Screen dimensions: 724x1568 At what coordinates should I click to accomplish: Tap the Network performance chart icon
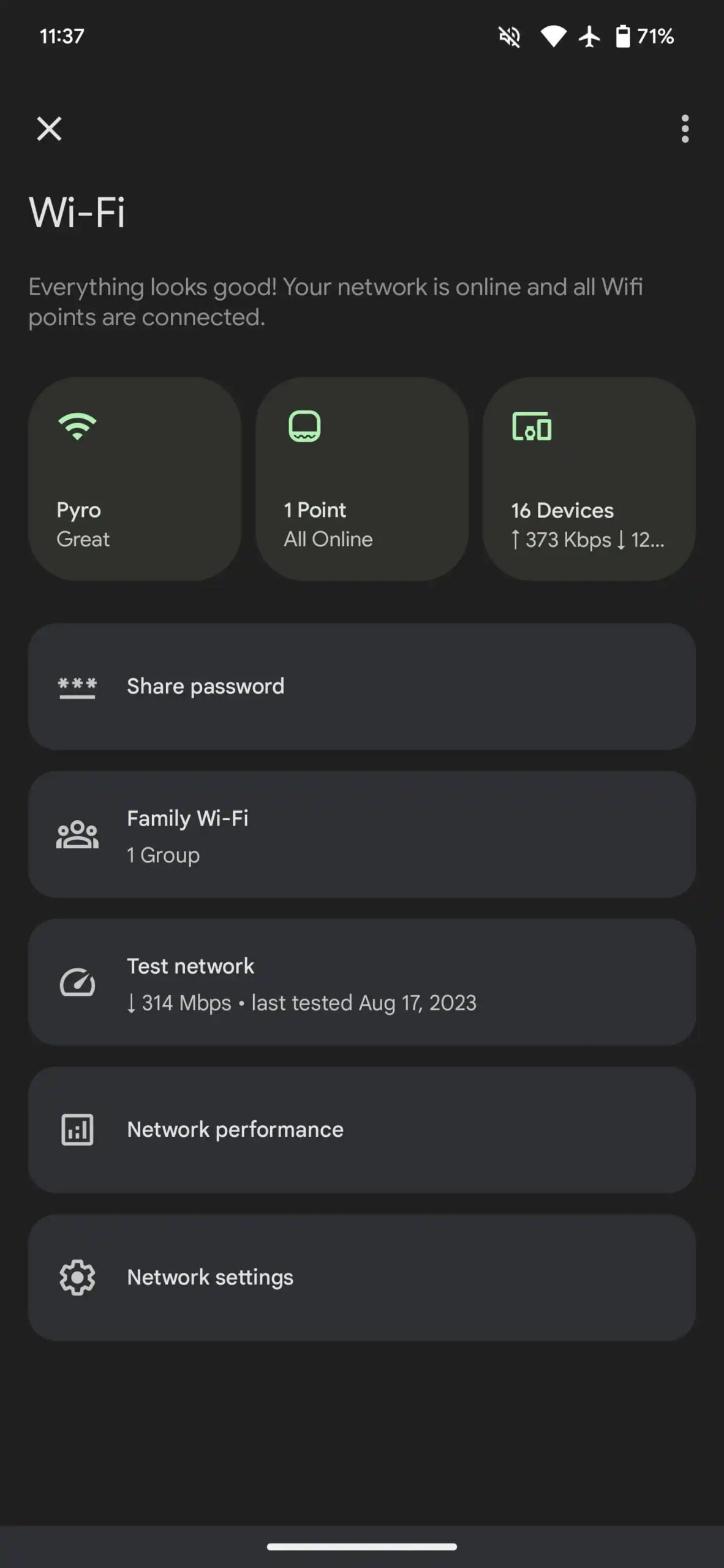[x=77, y=1130]
